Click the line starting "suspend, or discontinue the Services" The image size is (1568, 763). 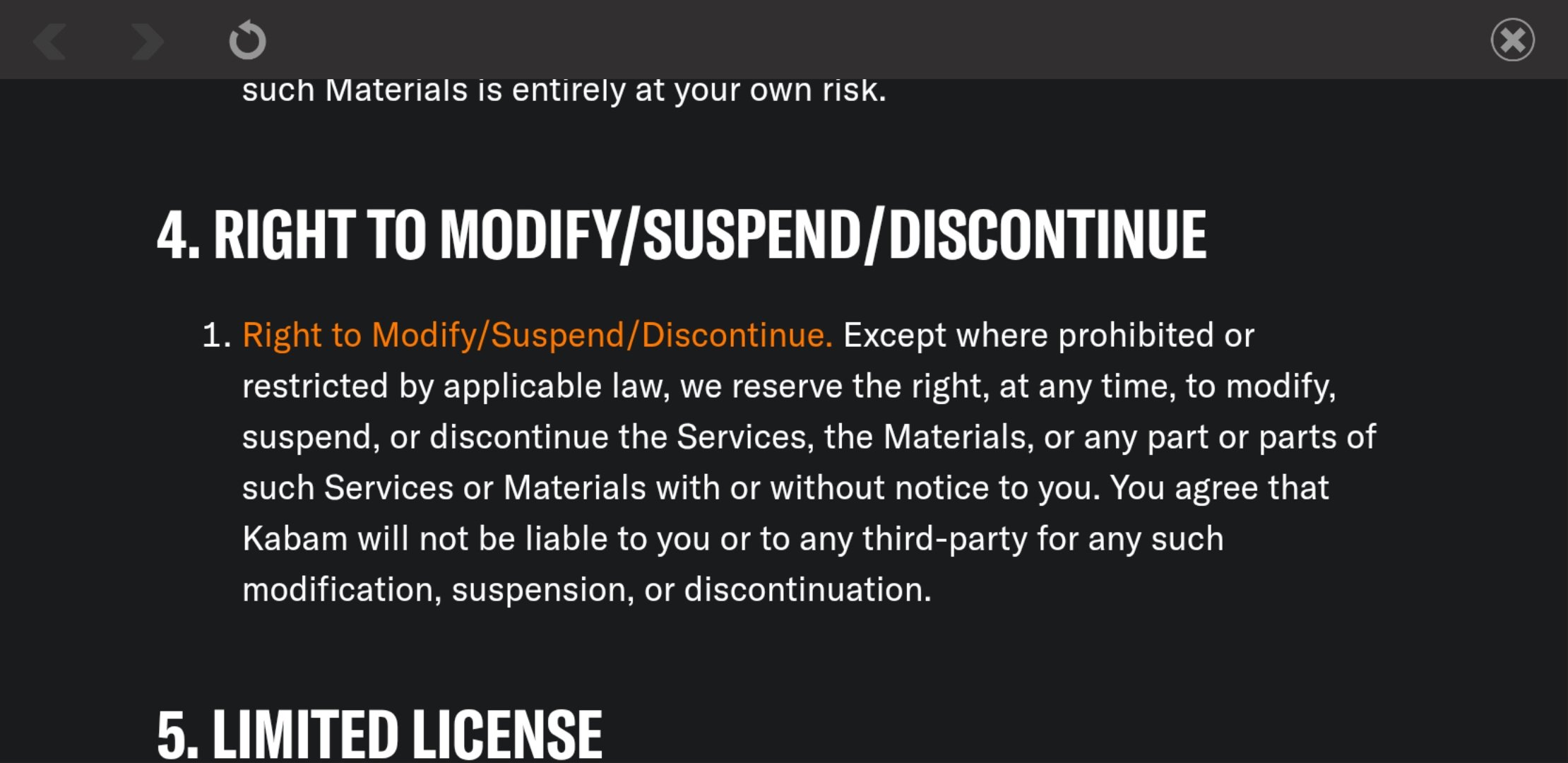pos(809,437)
